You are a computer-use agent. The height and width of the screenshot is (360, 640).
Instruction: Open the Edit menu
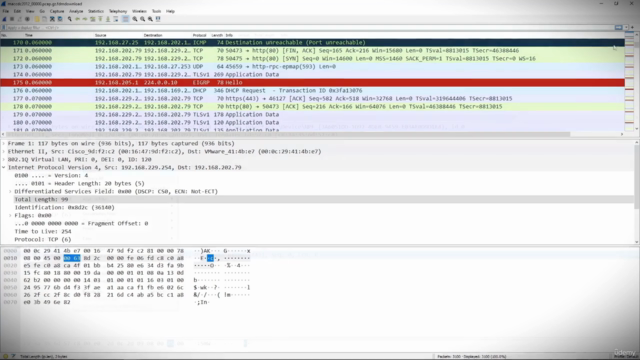(17, 11)
